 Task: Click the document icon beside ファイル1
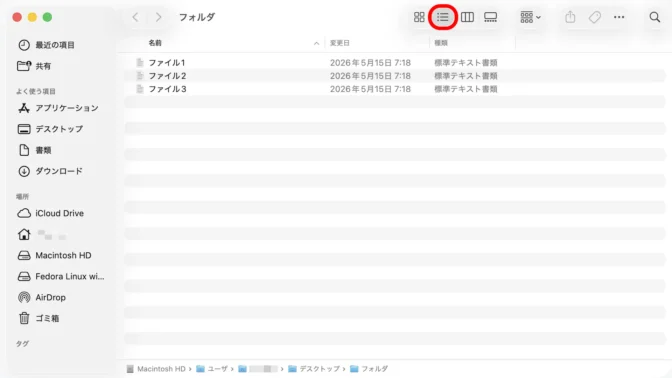point(140,63)
